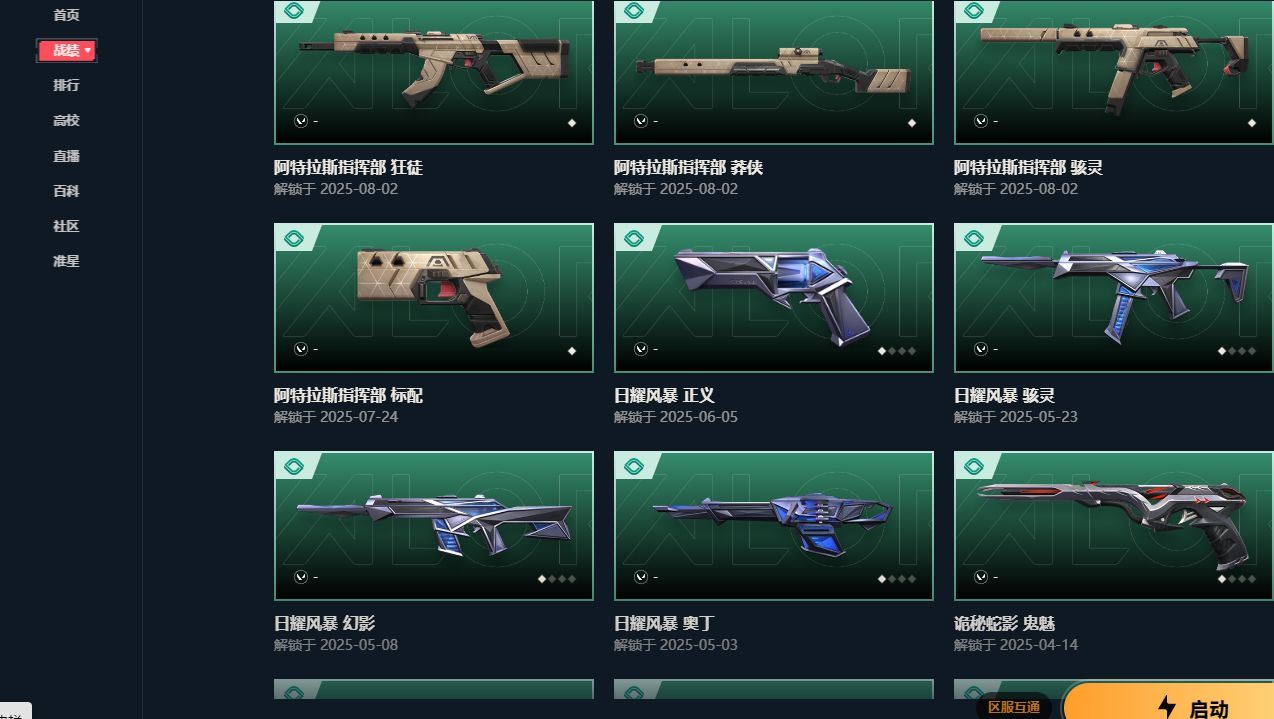Click tier badge on 日耀风暴 正义 card
This screenshot has width=1274, height=719.
634,238
